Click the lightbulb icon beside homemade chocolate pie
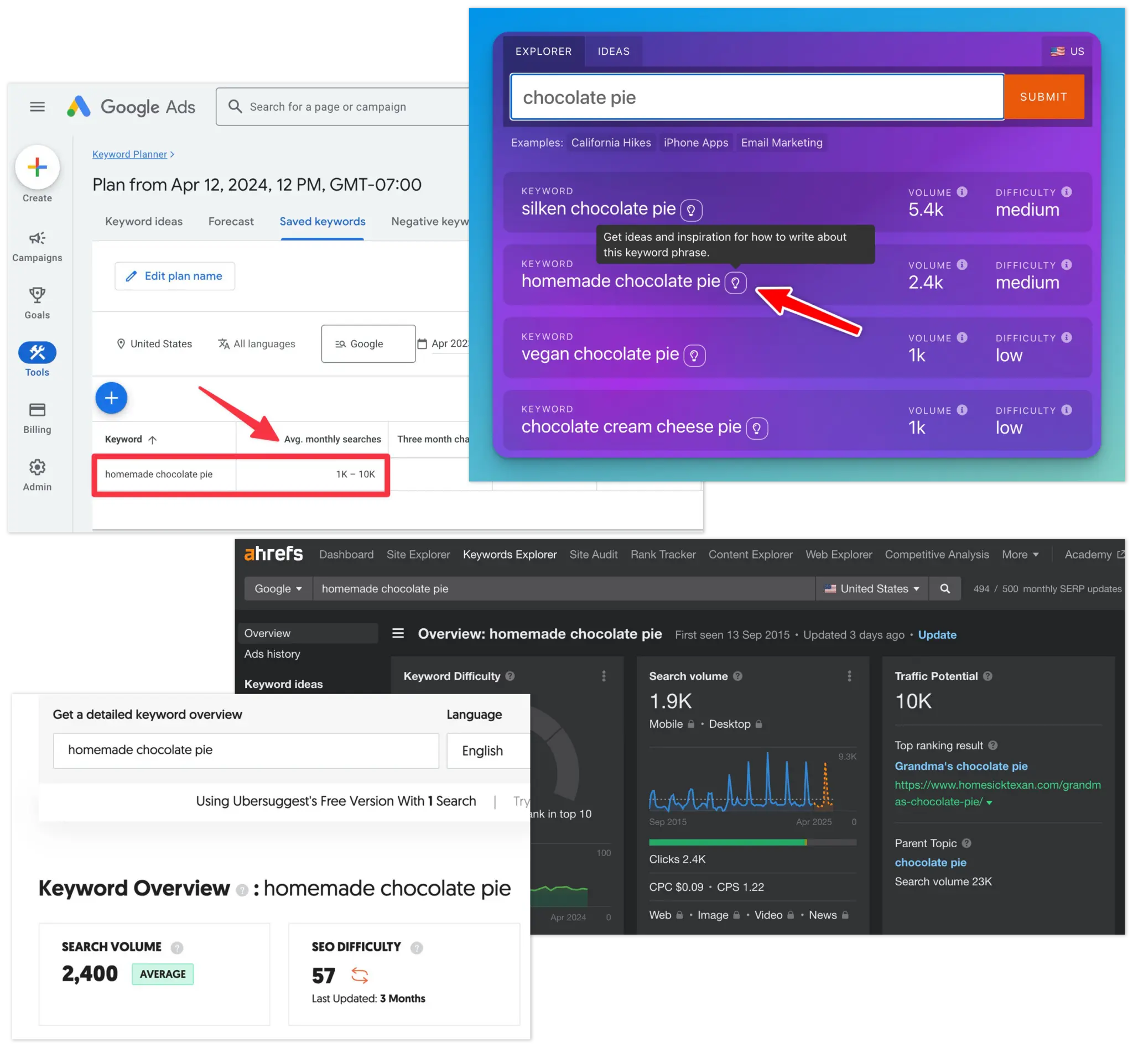Viewport: 1133px width, 1064px height. pyautogui.click(x=737, y=283)
